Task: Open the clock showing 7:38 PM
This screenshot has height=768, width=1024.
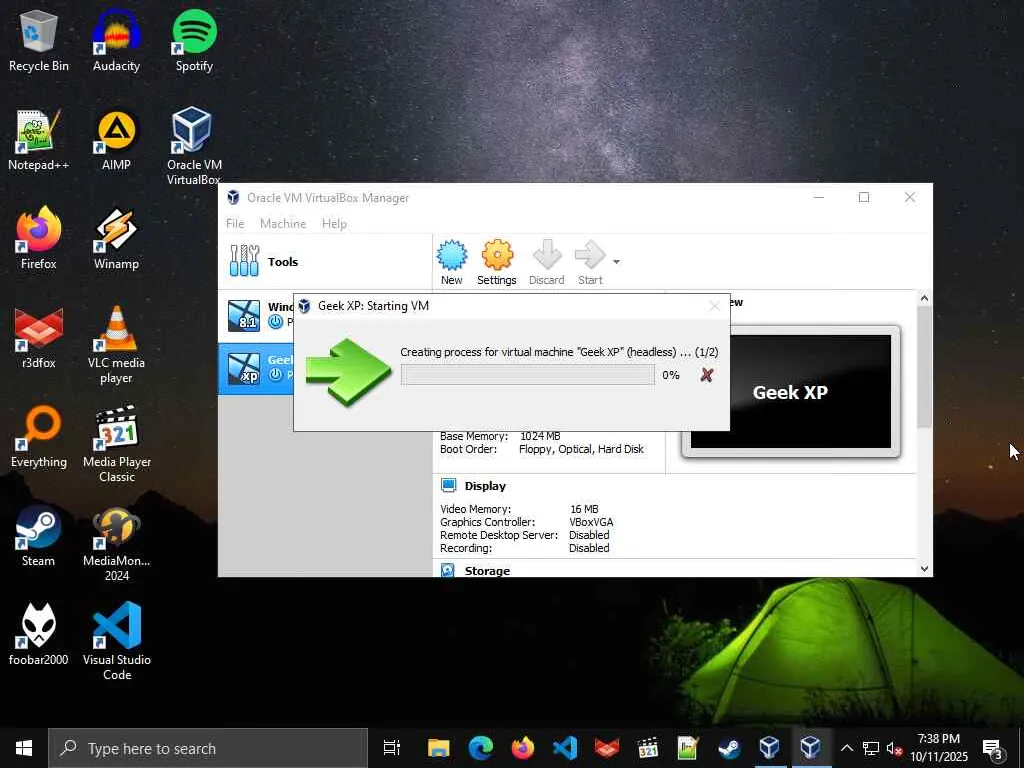Action: [x=939, y=748]
